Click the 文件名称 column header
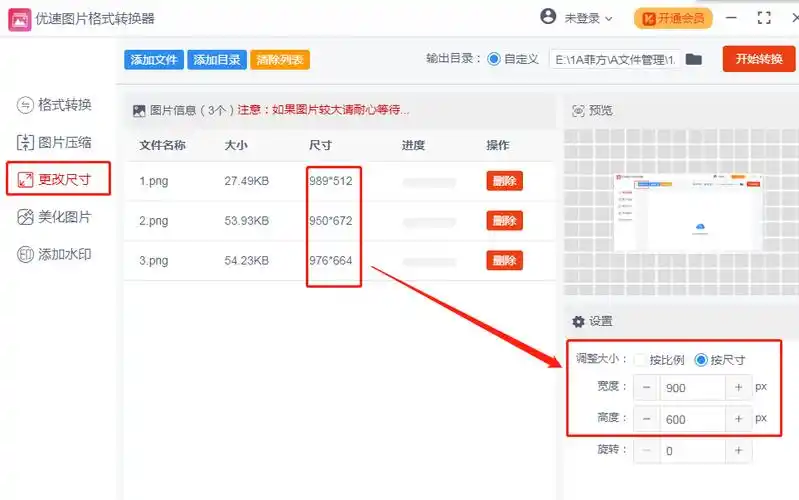 [x=163, y=145]
